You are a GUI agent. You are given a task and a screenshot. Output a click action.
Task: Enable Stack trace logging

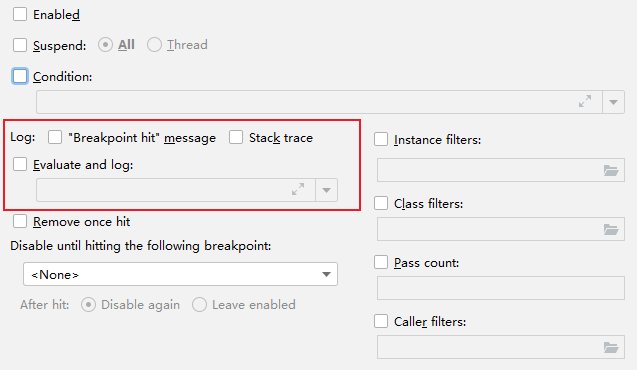tap(236, 137)
